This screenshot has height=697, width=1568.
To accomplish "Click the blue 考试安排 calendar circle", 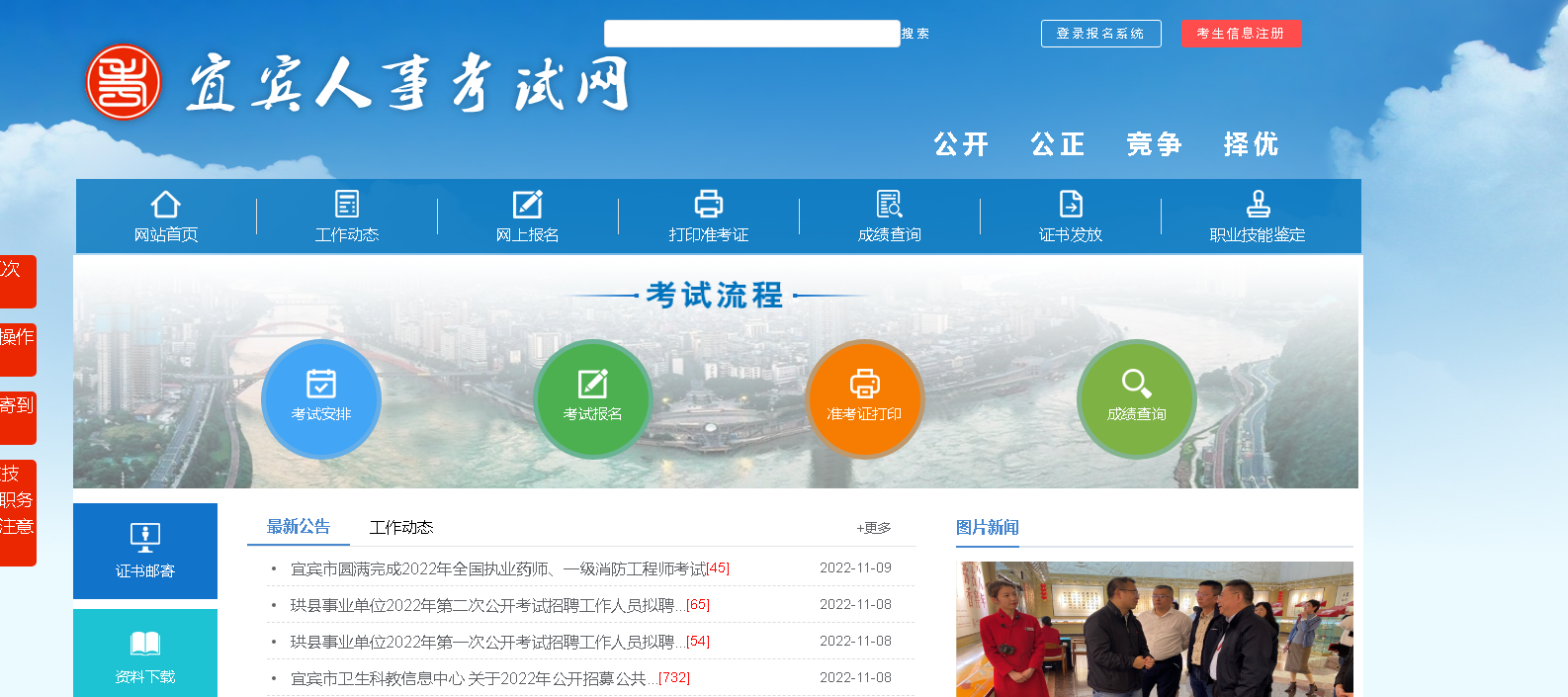I will (321, 398).
